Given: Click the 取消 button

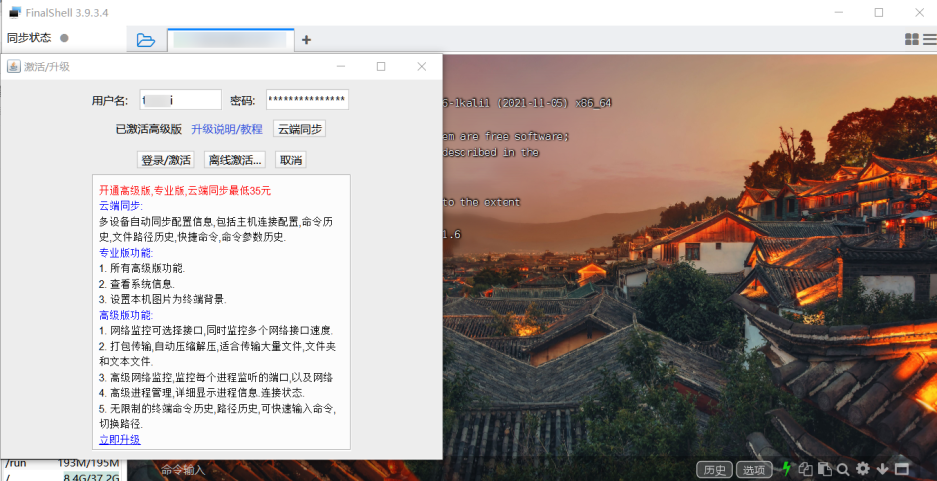Looking at the screenshot, I should [x=290, y=160].
